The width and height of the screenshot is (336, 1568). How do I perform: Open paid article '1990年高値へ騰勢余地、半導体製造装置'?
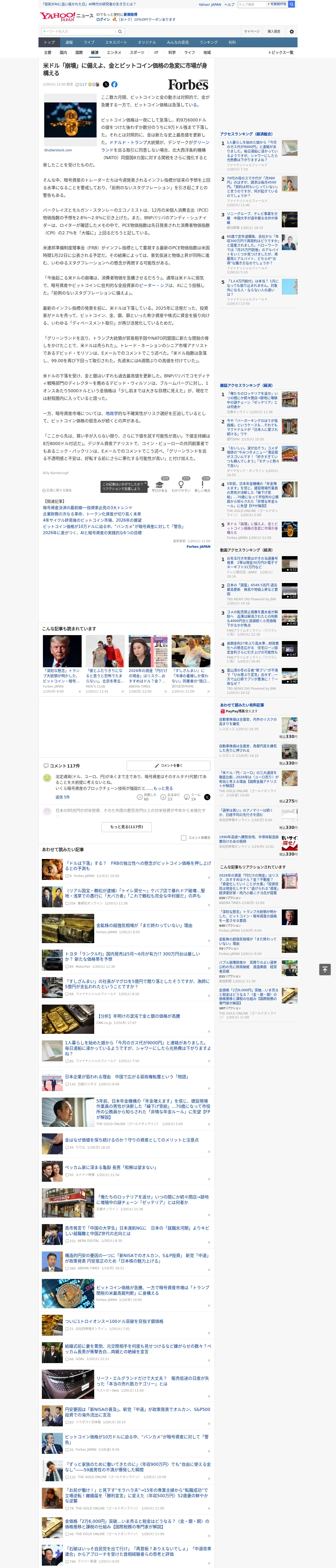tap(249, 839)
